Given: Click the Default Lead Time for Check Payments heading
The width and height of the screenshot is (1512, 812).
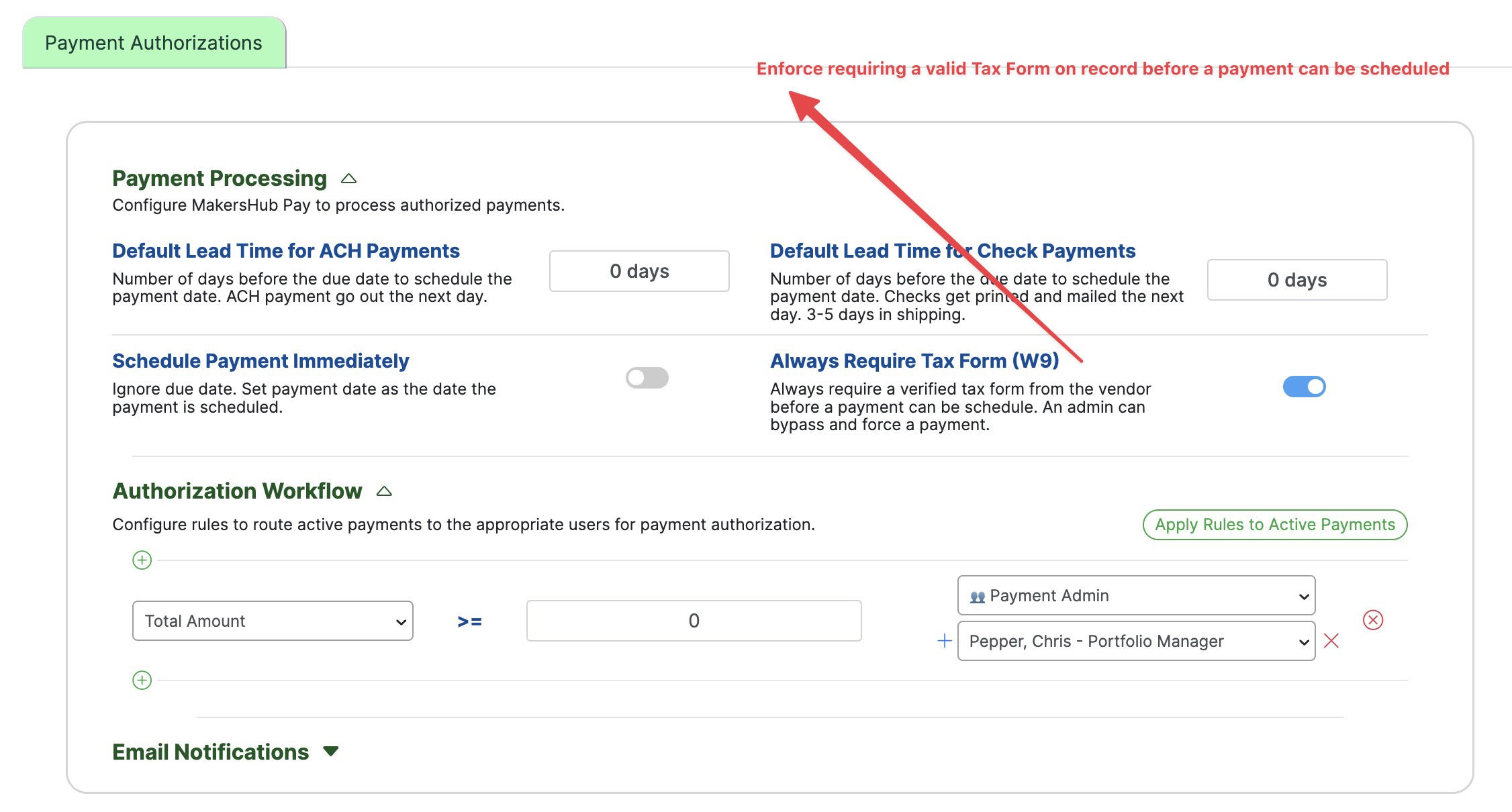Looking at the screenshot, I should coord(953,251).
